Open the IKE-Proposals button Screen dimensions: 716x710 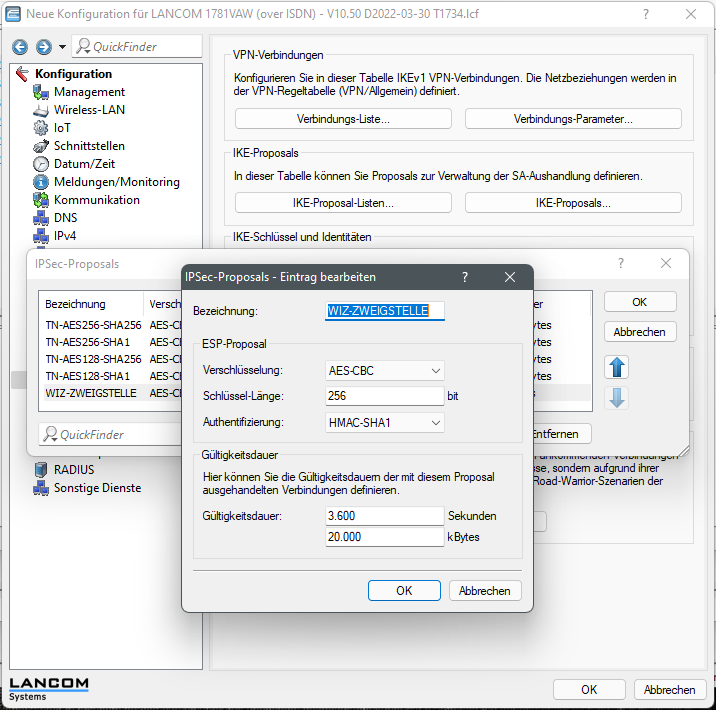tap(573, 203)
